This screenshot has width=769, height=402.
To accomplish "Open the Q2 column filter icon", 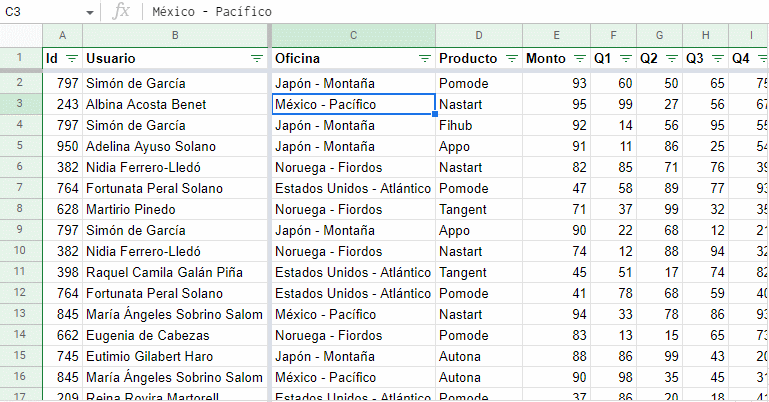I will click(x=672, y=59).
